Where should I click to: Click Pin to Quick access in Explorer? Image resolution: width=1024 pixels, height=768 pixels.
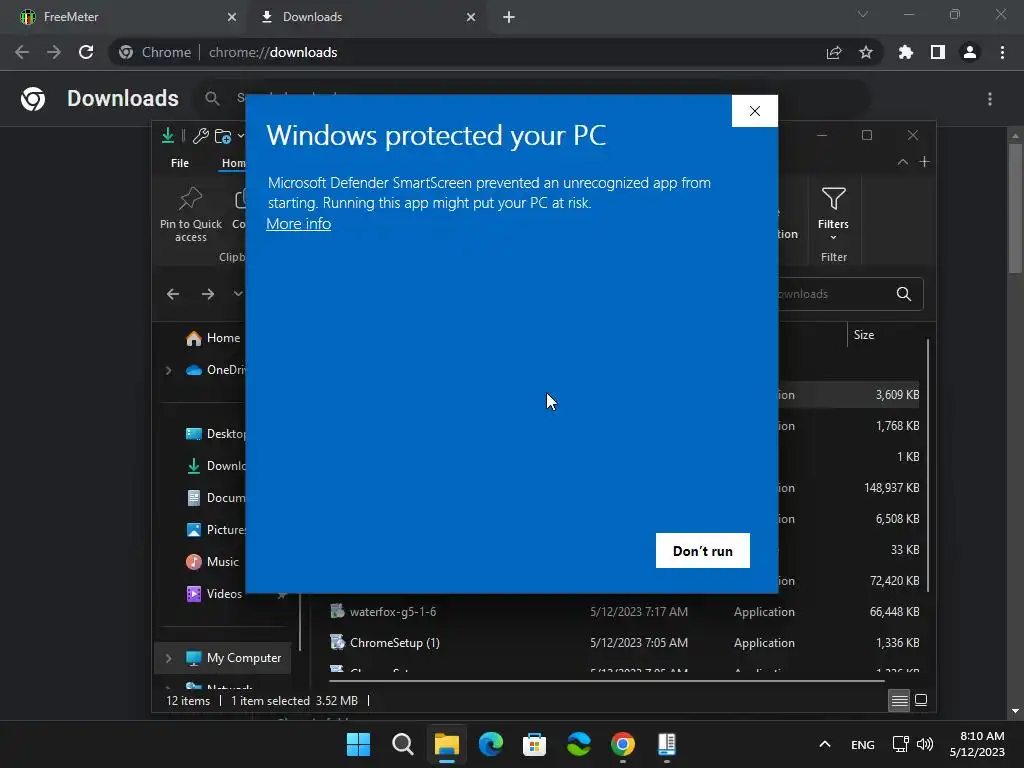click(191, 214)
